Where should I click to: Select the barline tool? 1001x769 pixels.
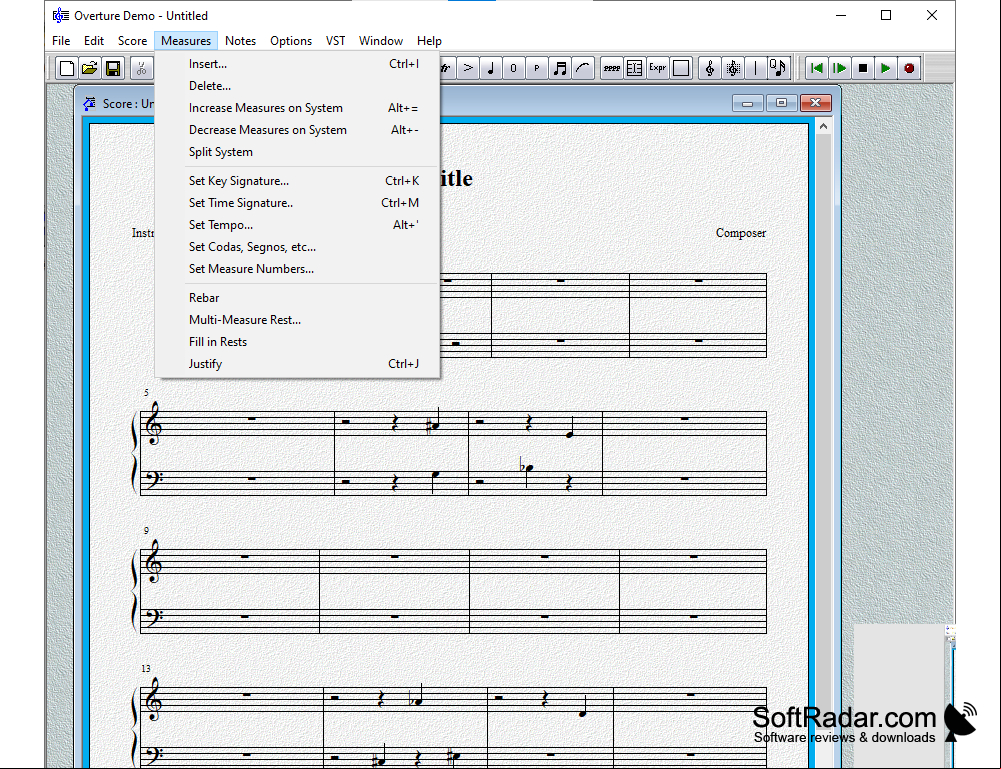click(756, 68)
